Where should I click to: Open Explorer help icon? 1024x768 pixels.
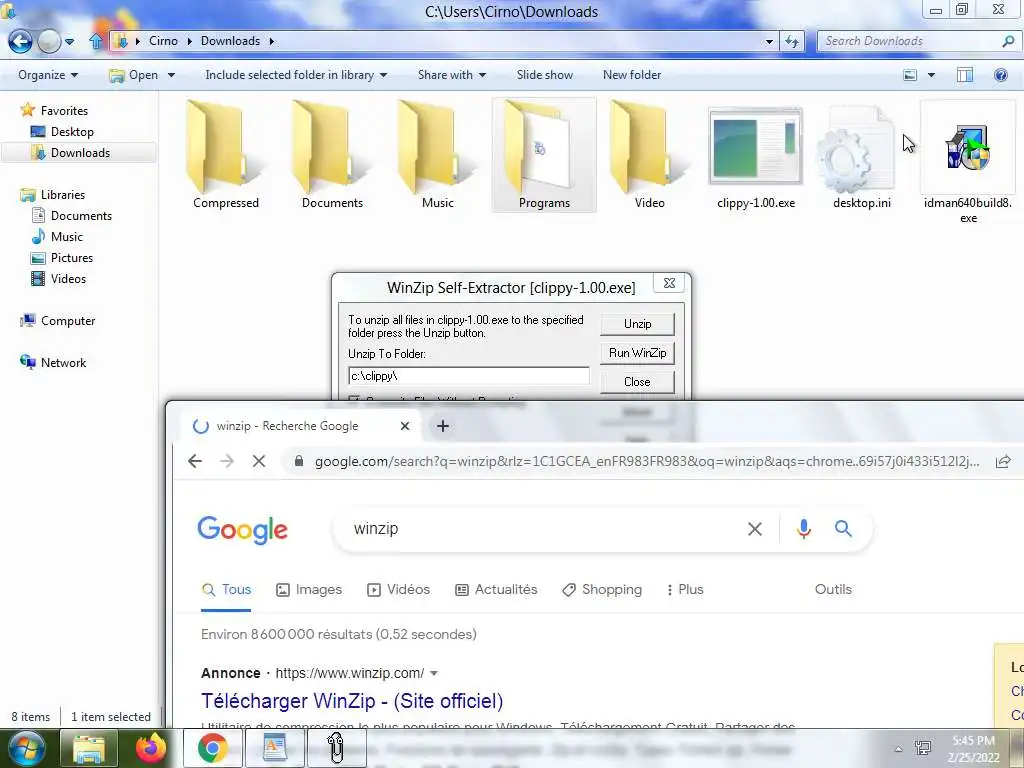[1000, 75]
